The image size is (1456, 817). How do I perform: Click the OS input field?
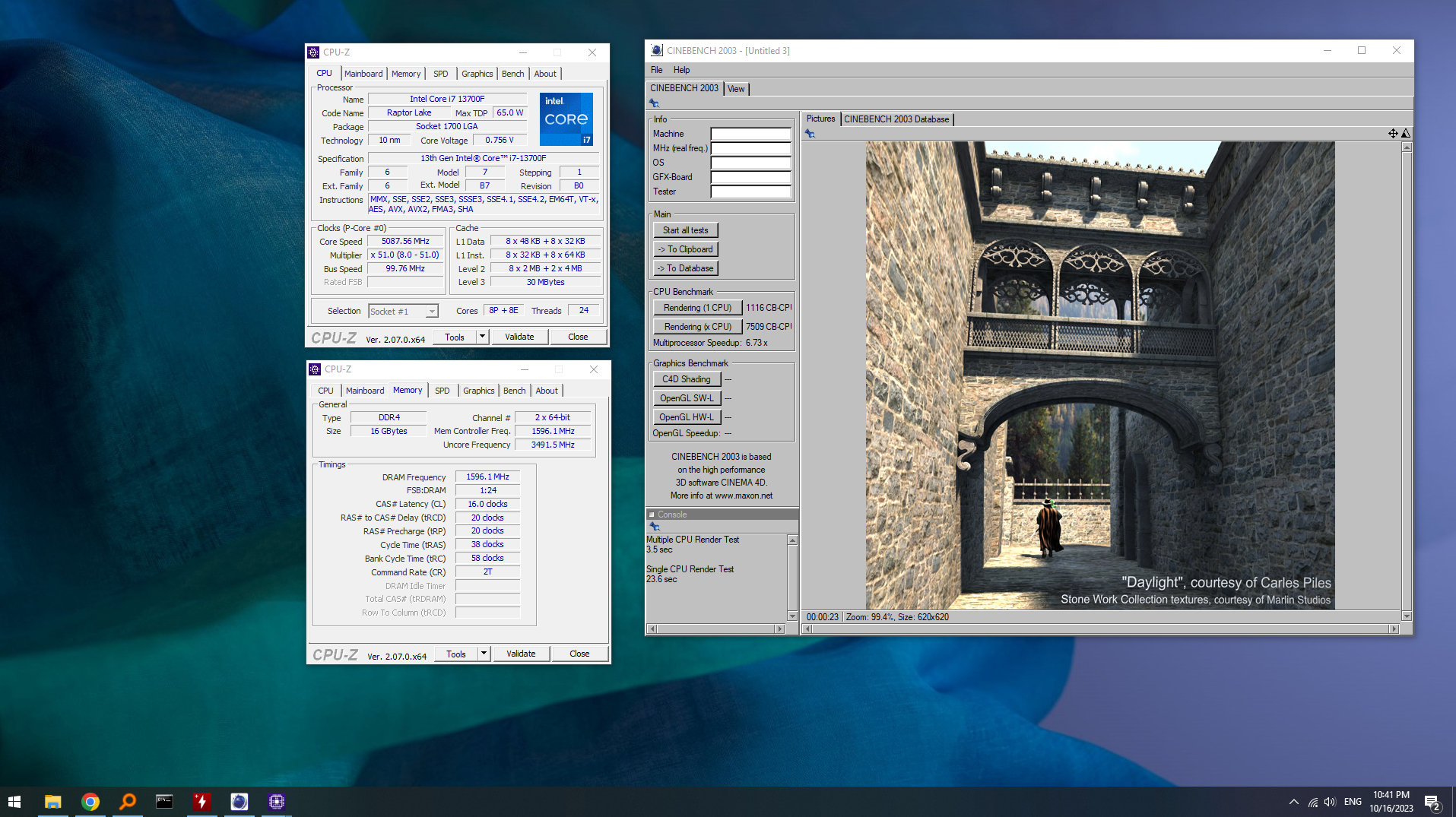pyautogui.click(x=750, y=163)
